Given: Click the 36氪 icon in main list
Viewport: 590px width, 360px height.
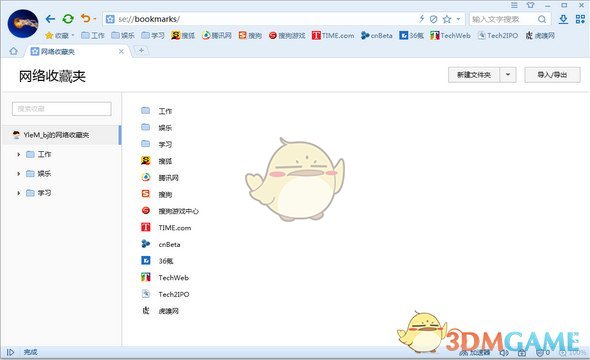Looking at the screenshot, I should click(146, 260).
